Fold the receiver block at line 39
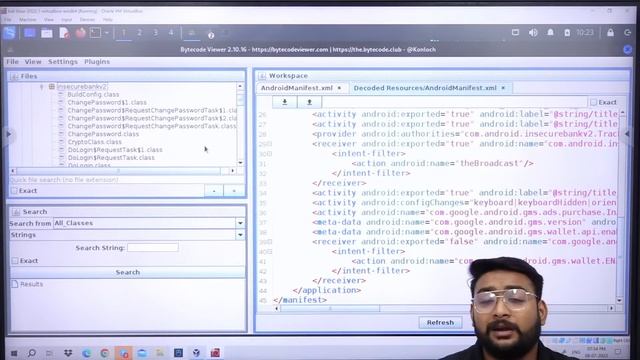Image resolution: width=640 pixels, height=360 pixels. 270,242
